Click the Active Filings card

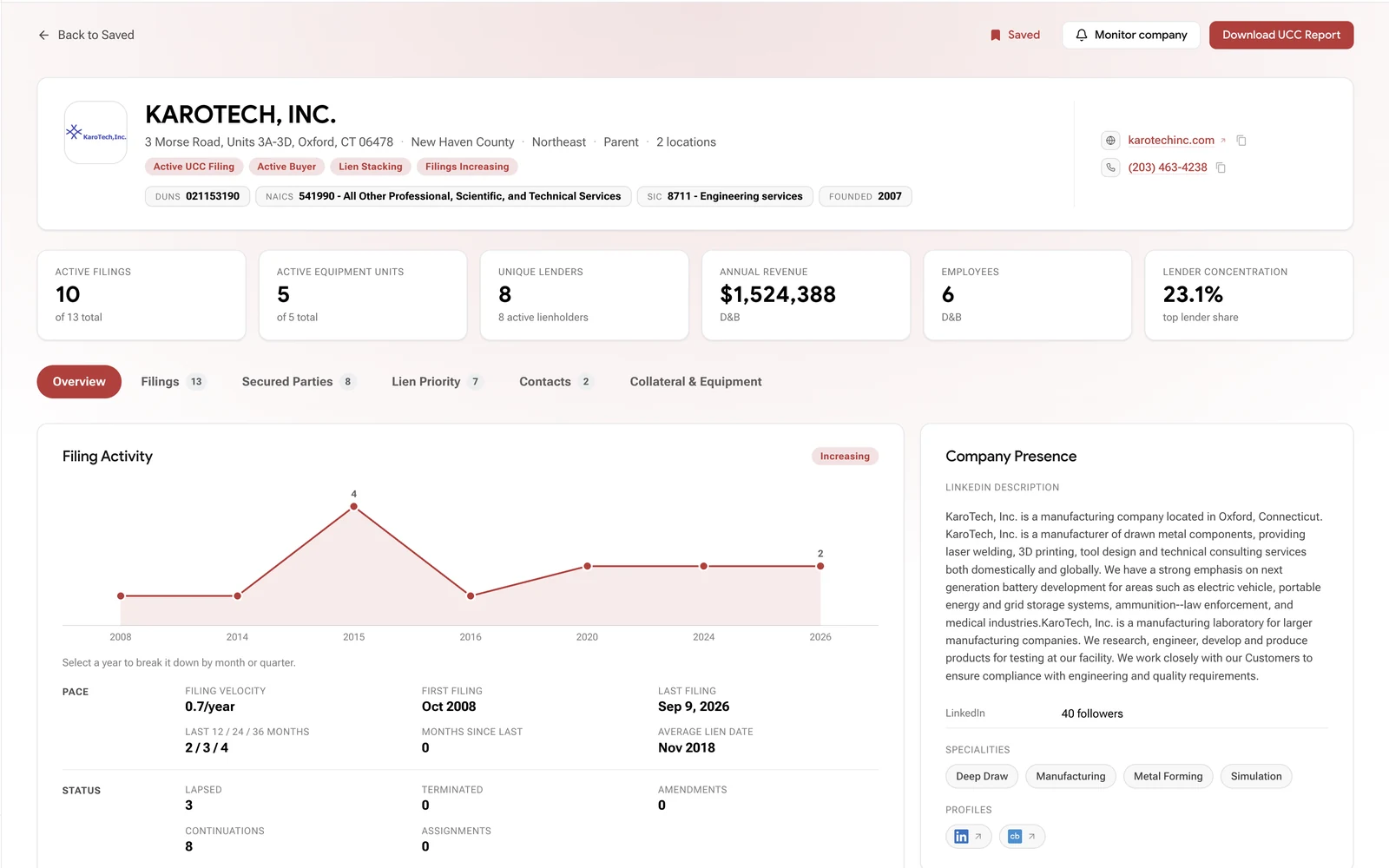(x=142, y=295)
